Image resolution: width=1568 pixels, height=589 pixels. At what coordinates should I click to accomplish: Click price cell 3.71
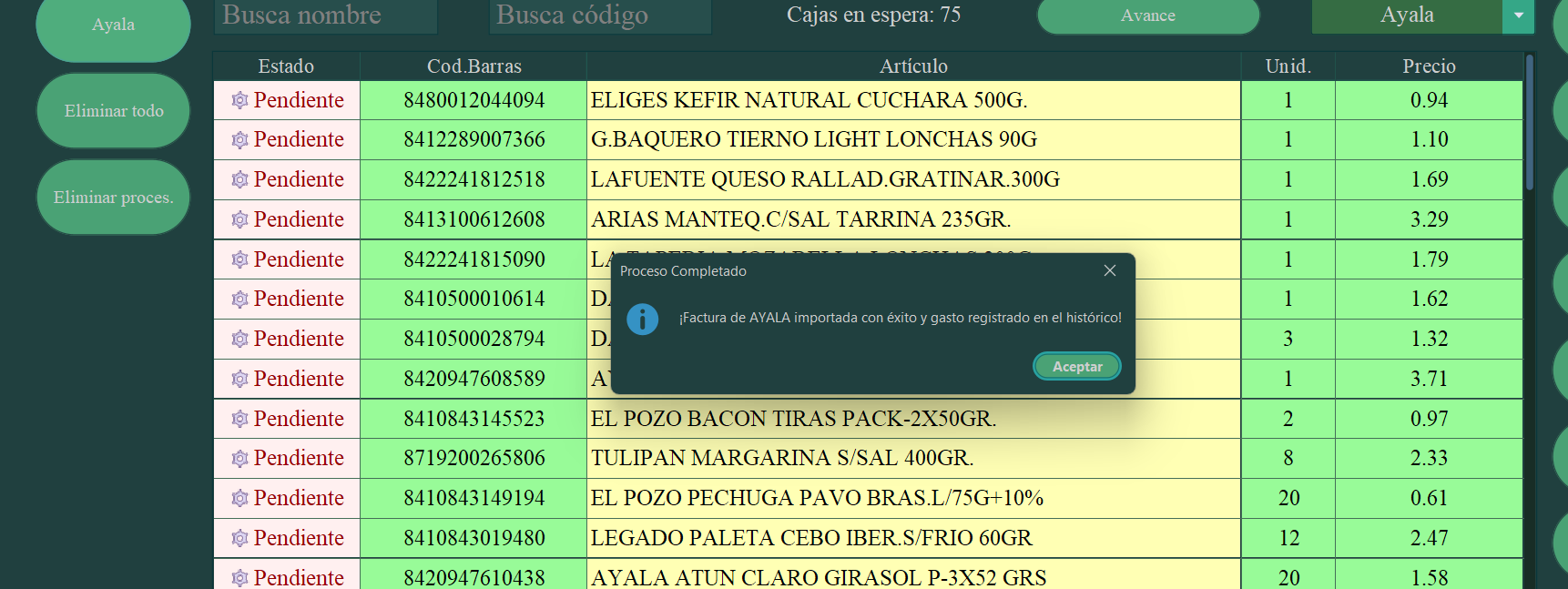[x=1429, y=379]
